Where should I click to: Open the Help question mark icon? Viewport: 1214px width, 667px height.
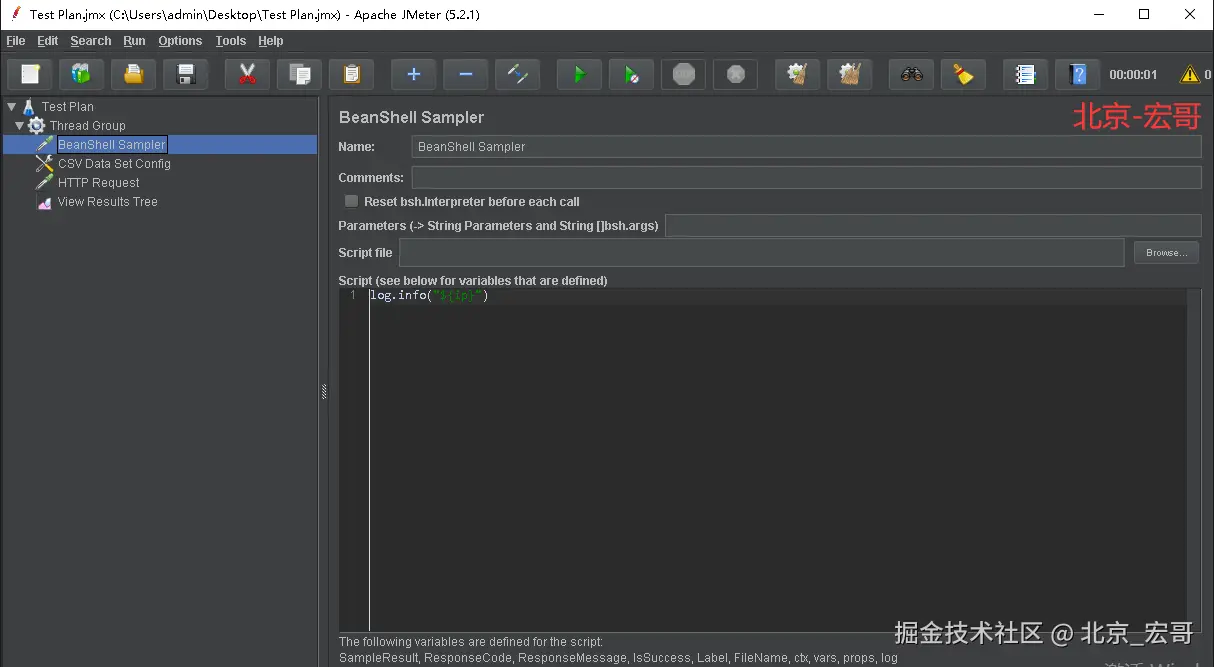click(x=1077, y=74)
